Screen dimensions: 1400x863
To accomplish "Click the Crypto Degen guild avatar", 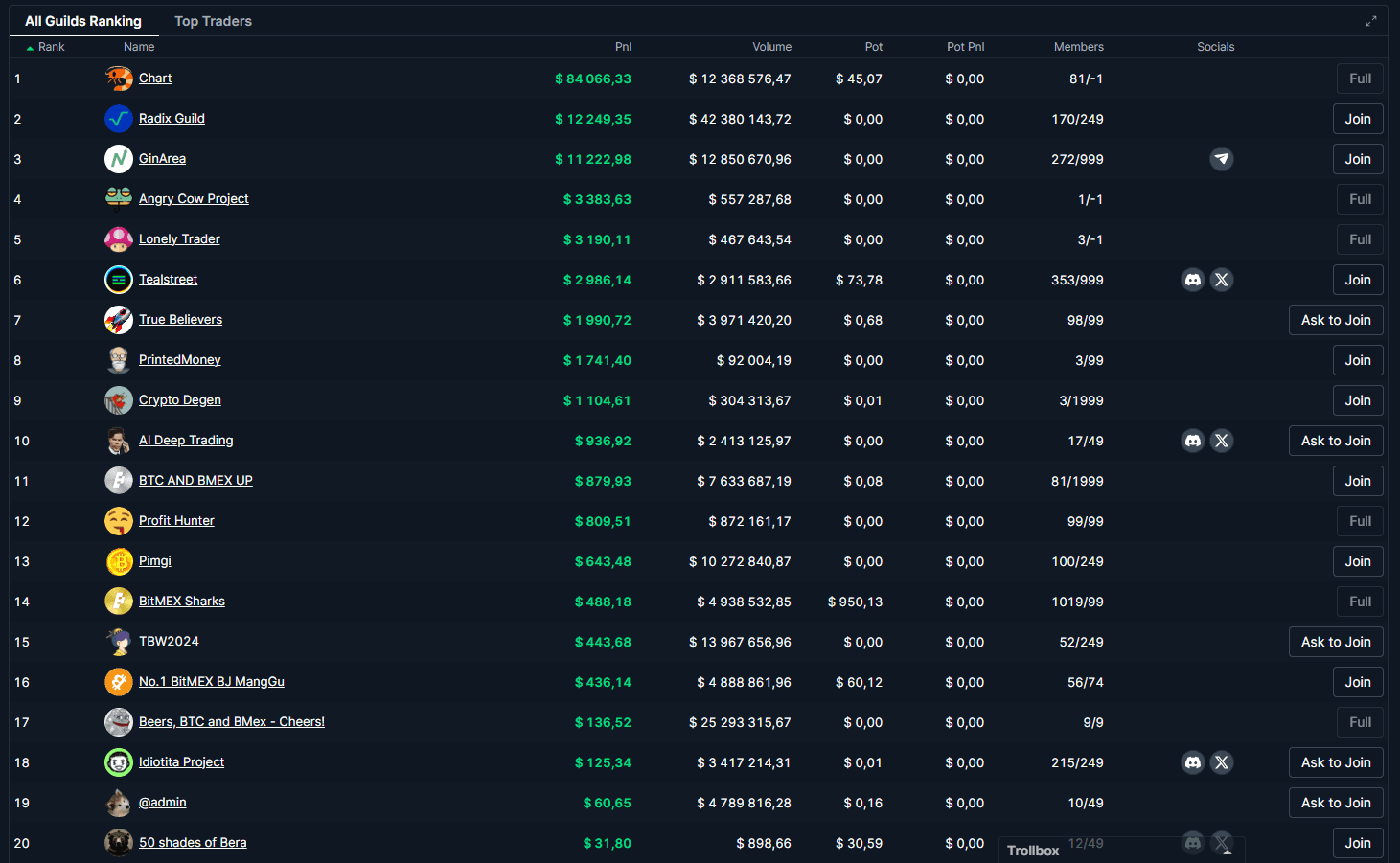I will coord(119,400).
